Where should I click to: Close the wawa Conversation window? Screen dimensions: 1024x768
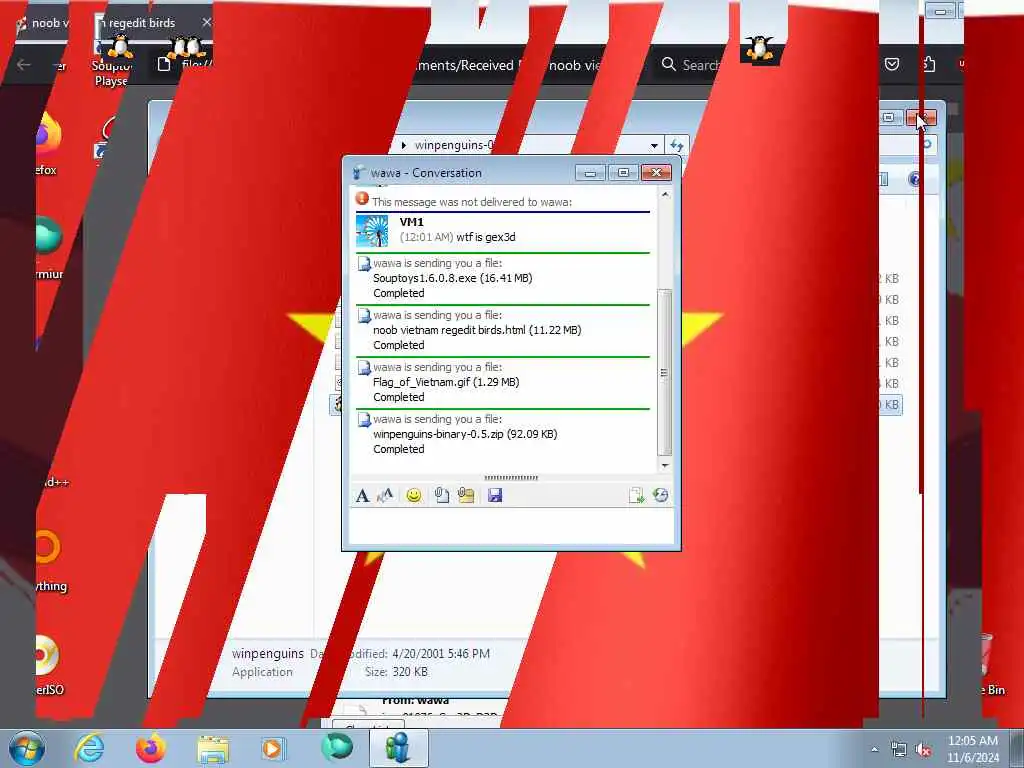coord(656,172)
